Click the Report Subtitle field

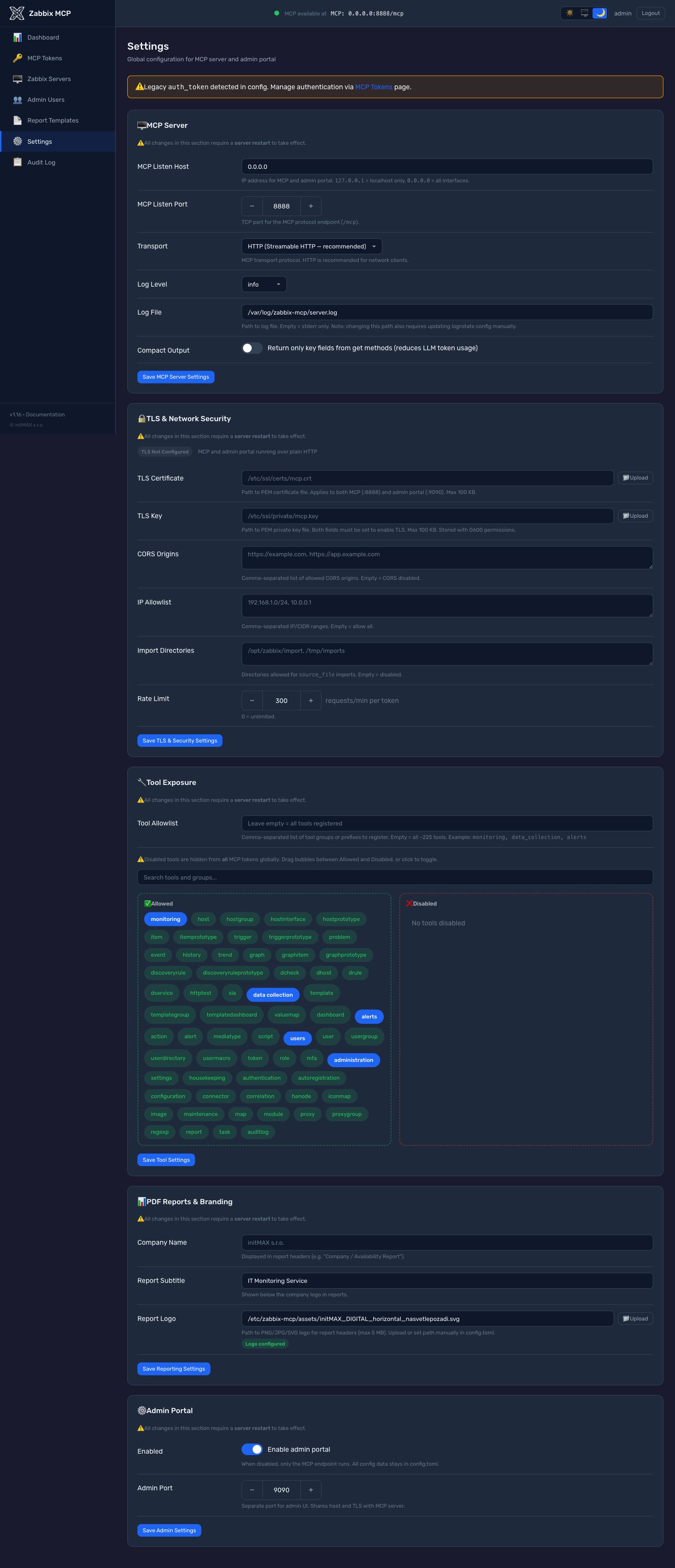(447, 1281)
